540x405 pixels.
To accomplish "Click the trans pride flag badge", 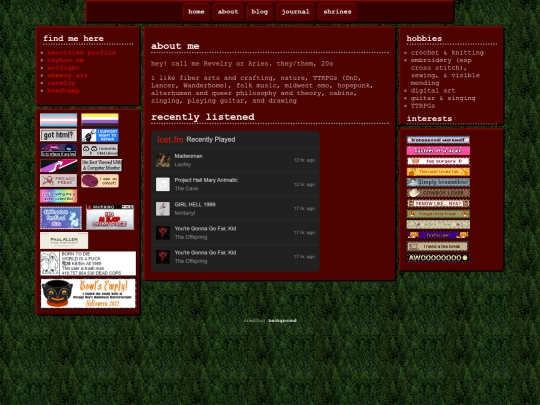I will pyautogui.click(x=59, y=120).
